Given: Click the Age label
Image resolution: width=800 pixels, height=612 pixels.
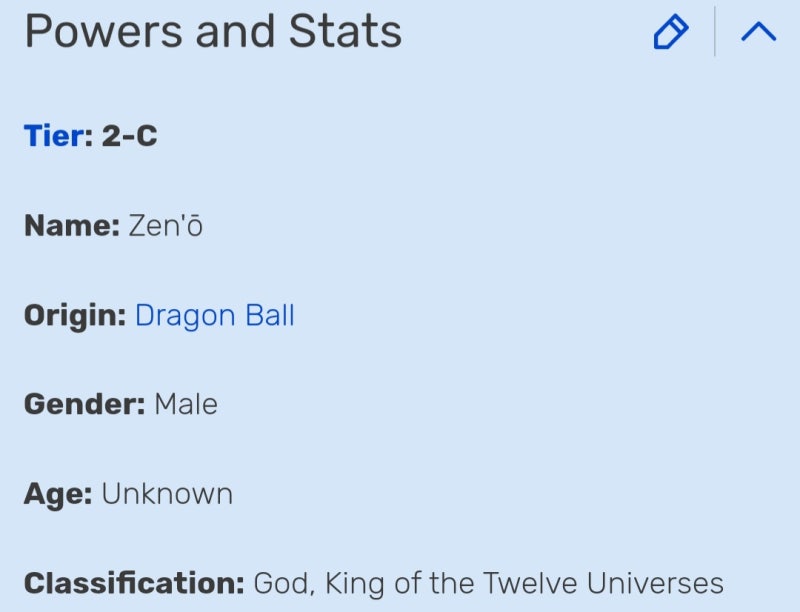Looking at the screenshot, I should 58,494.
